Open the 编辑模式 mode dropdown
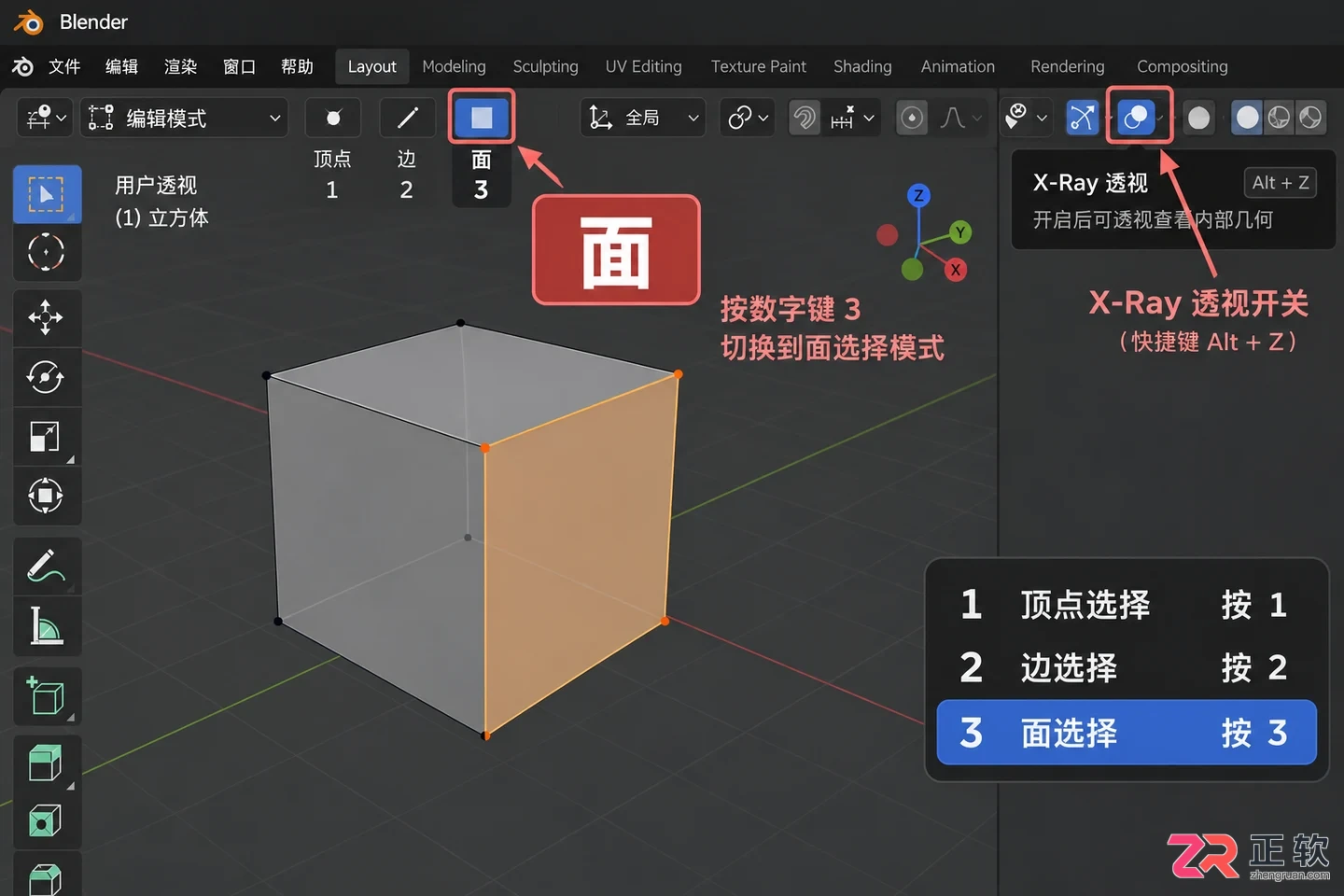Viewport: 1344px width, 896px height. pos(184,118)
